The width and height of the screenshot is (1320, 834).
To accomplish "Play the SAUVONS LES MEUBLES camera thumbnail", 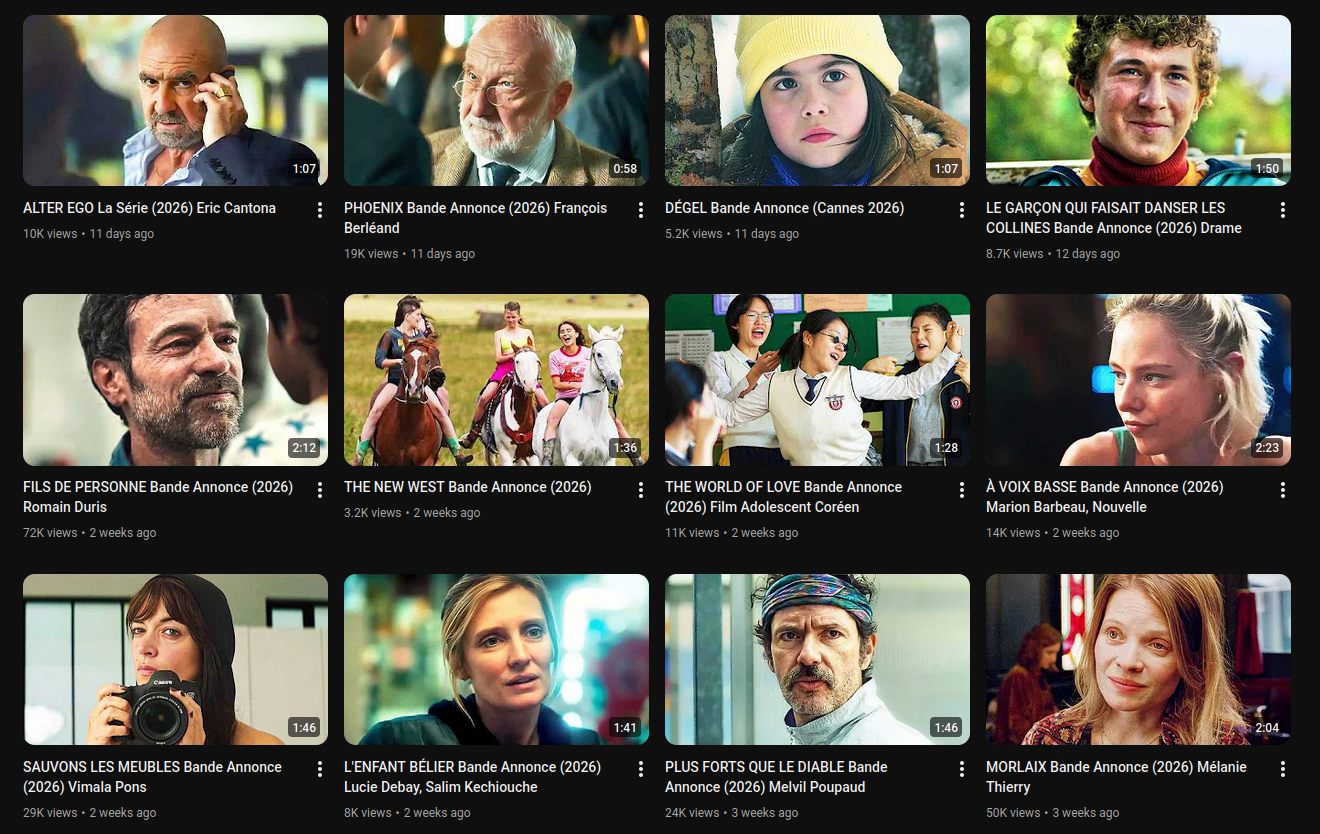I will [175, 659].
